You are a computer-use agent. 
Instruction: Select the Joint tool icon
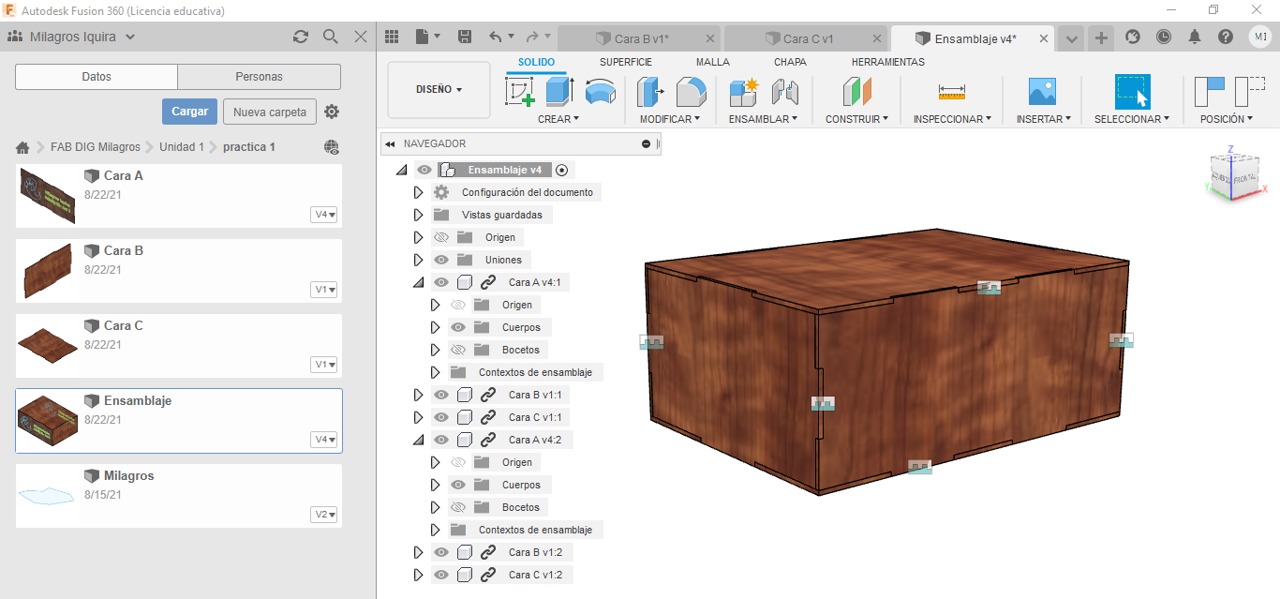(x=785, y=92)
